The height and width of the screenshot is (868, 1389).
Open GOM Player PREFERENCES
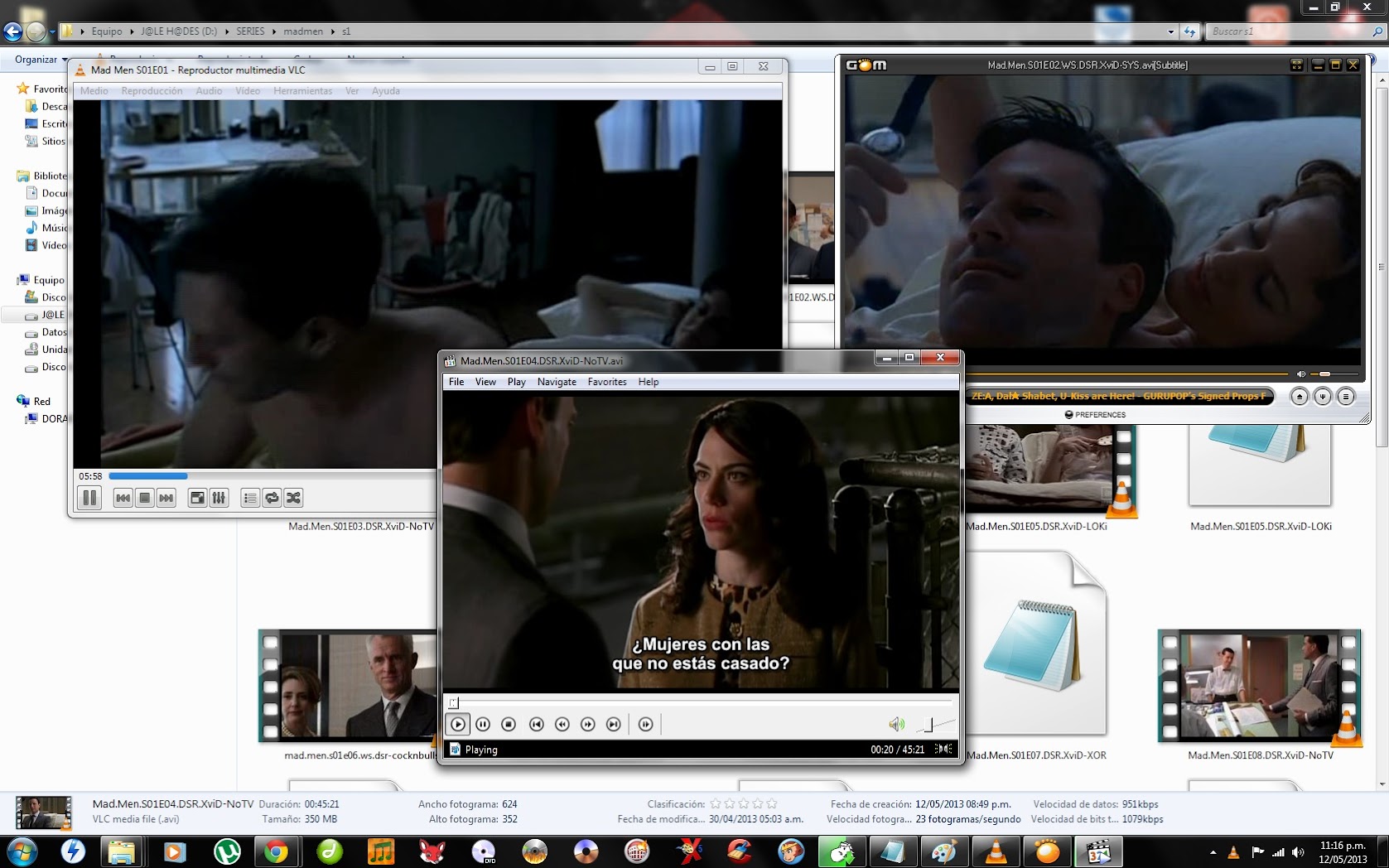(1095, 415)
